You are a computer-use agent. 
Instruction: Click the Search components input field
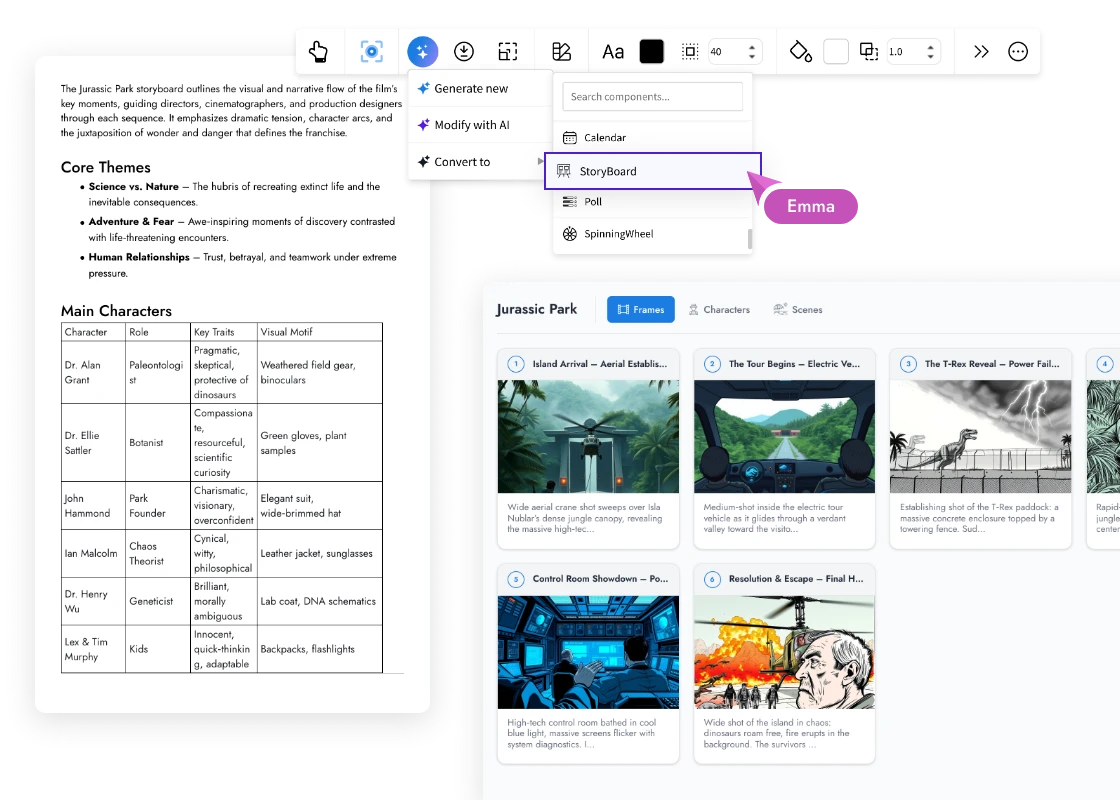[x=652, y=97]
